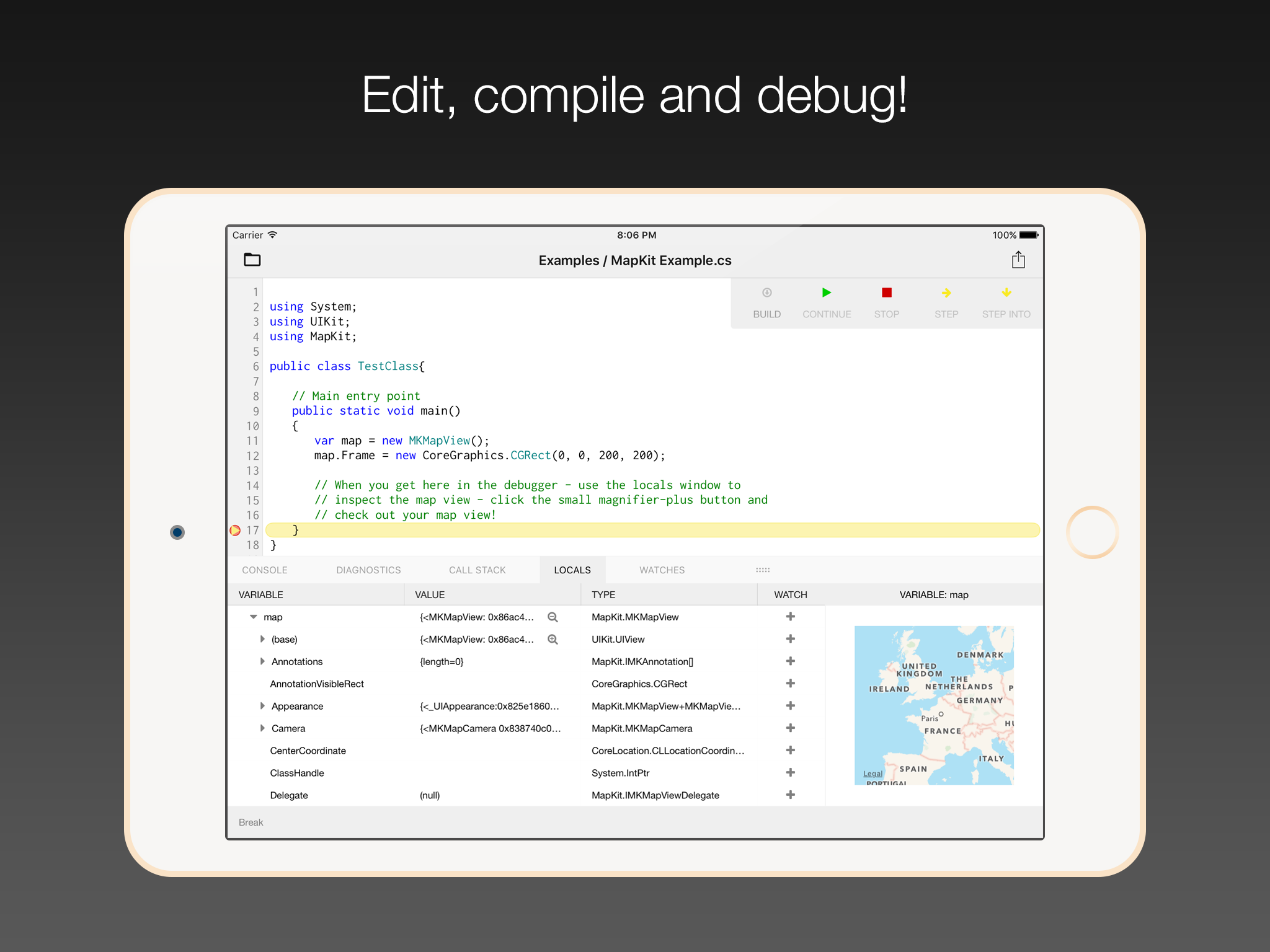
Task: Expand the Annotations variable row
Action: [262, 662]
